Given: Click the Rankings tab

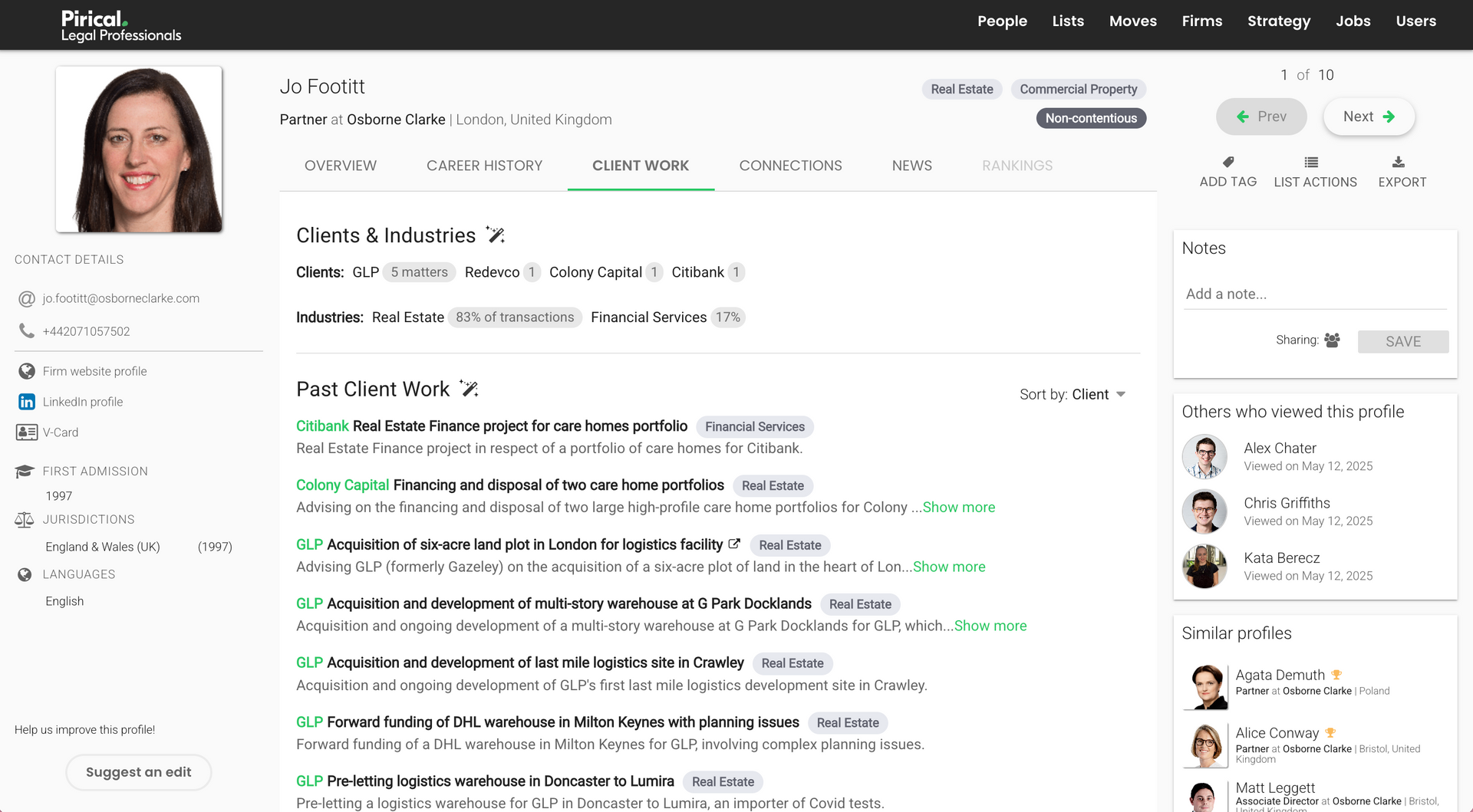Looking at the screenshot, I should (1017, 166).
